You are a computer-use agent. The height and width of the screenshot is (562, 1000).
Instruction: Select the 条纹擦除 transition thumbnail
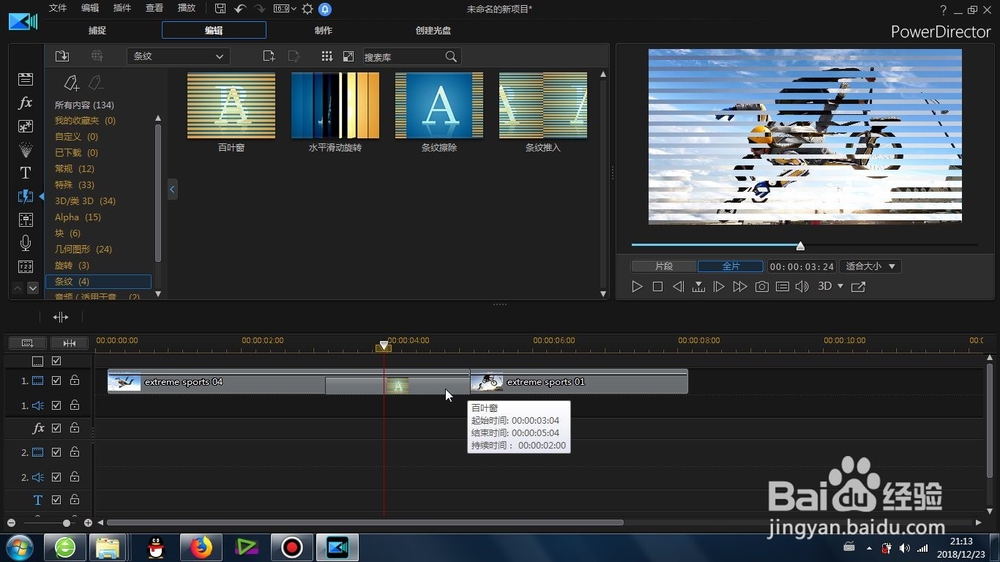pos(439,105)
